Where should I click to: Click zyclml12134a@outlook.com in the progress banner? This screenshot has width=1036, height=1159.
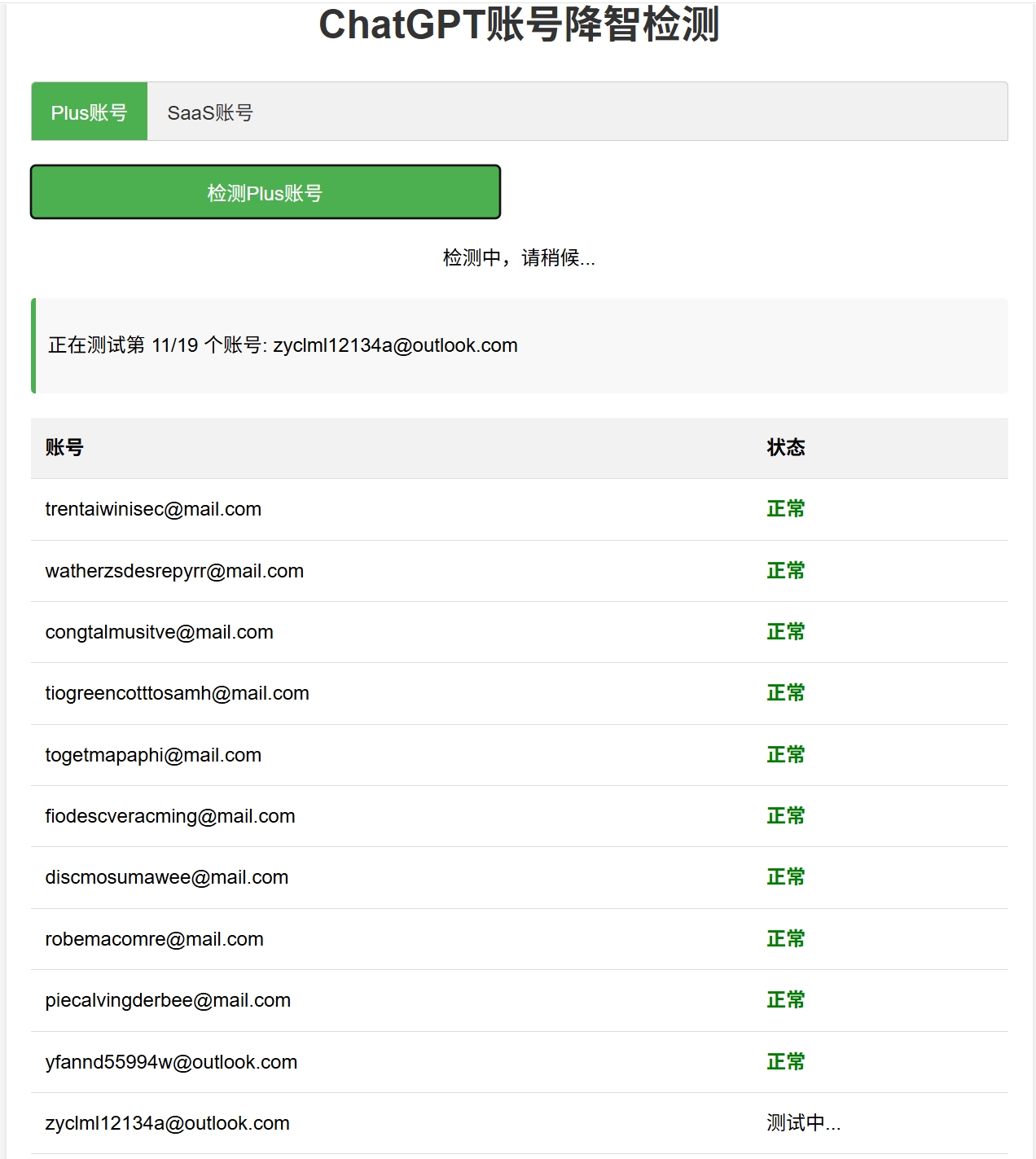396,345
